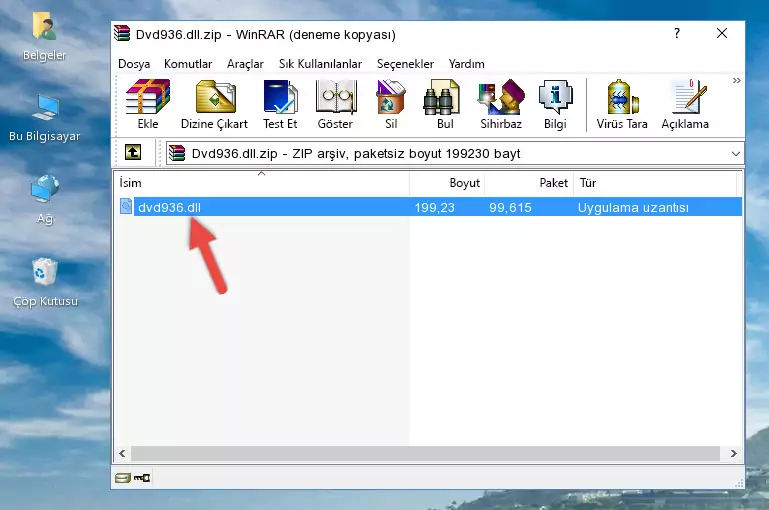Extract files with Dizine Çıkart
This screenshot has width=769, height=510.
point(214,104)
